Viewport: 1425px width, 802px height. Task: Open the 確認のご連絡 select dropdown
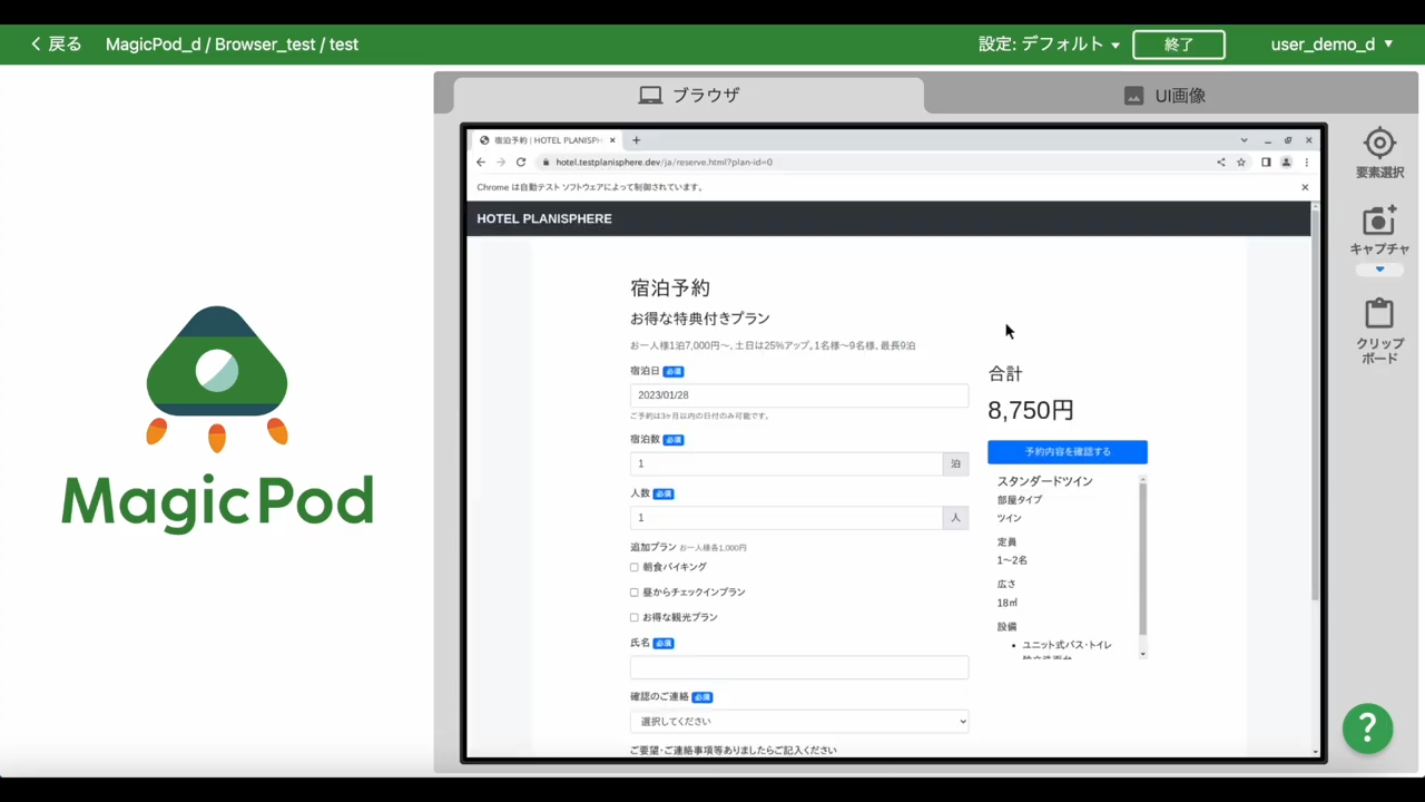tap(799, 721)
